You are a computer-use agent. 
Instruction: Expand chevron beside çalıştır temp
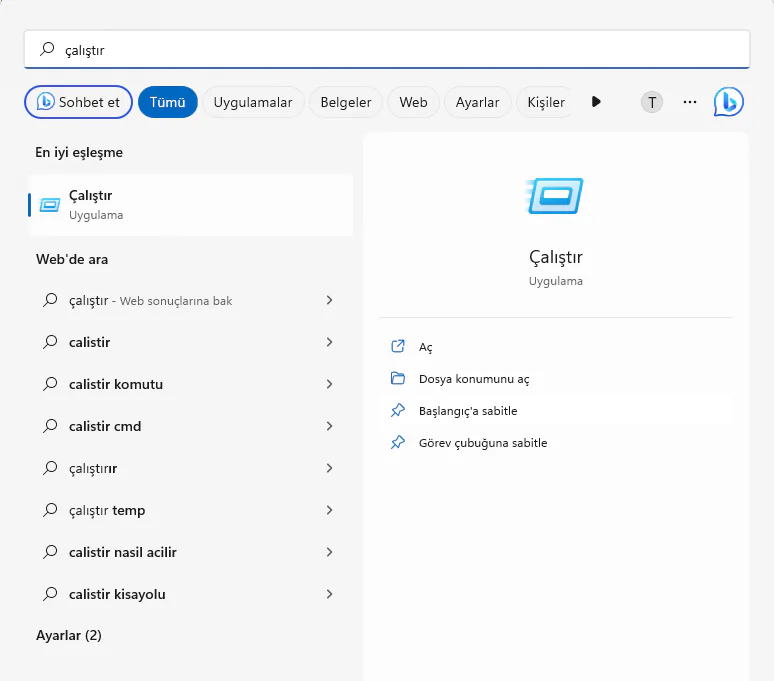coord(329,510)
